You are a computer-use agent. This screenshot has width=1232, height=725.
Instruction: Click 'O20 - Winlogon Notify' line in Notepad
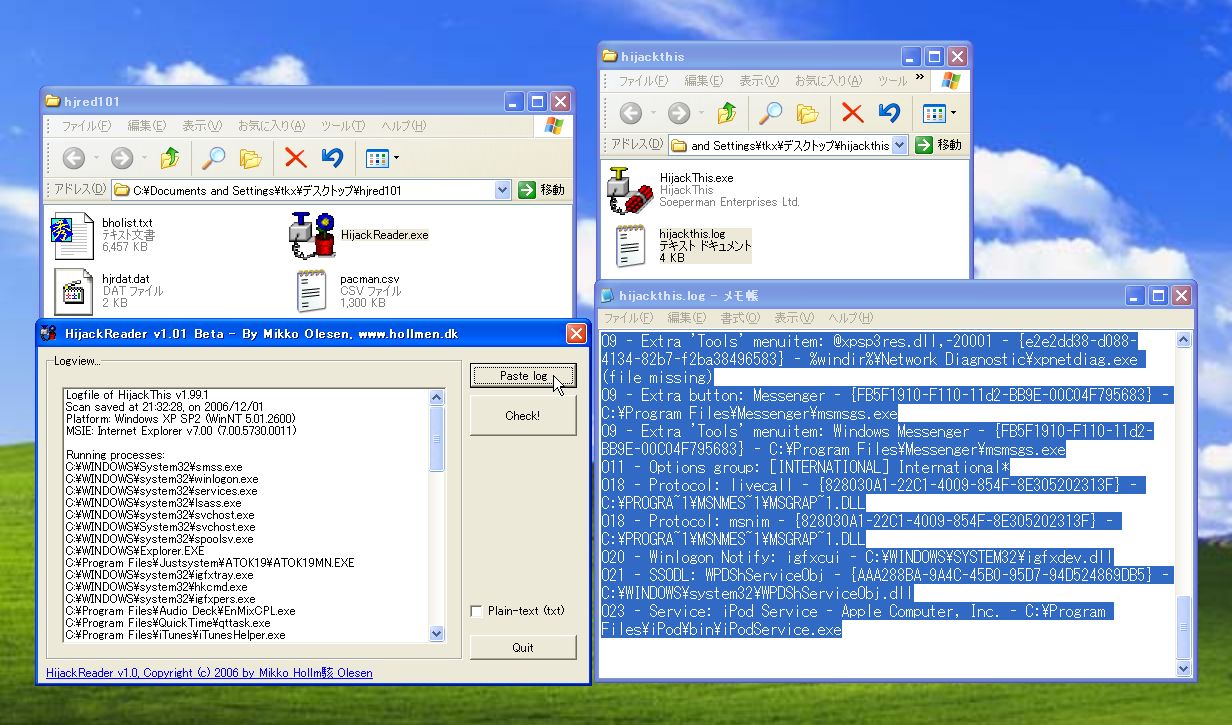(x=858, y=557)
